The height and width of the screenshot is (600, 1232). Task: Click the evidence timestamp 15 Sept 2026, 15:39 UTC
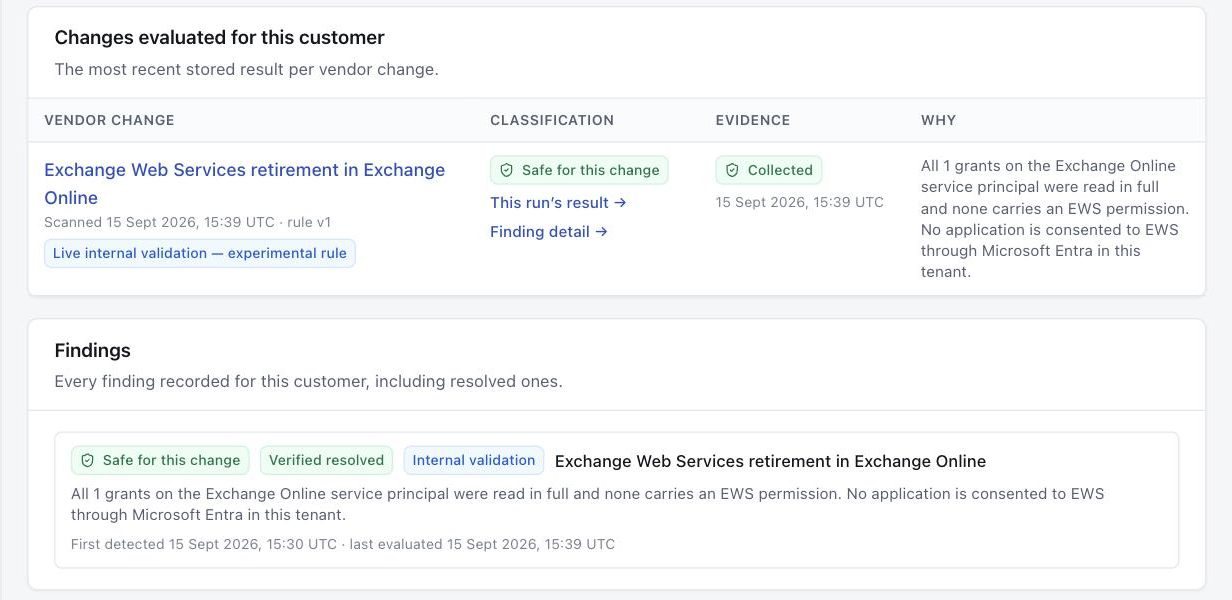click(x=800, y=202)
